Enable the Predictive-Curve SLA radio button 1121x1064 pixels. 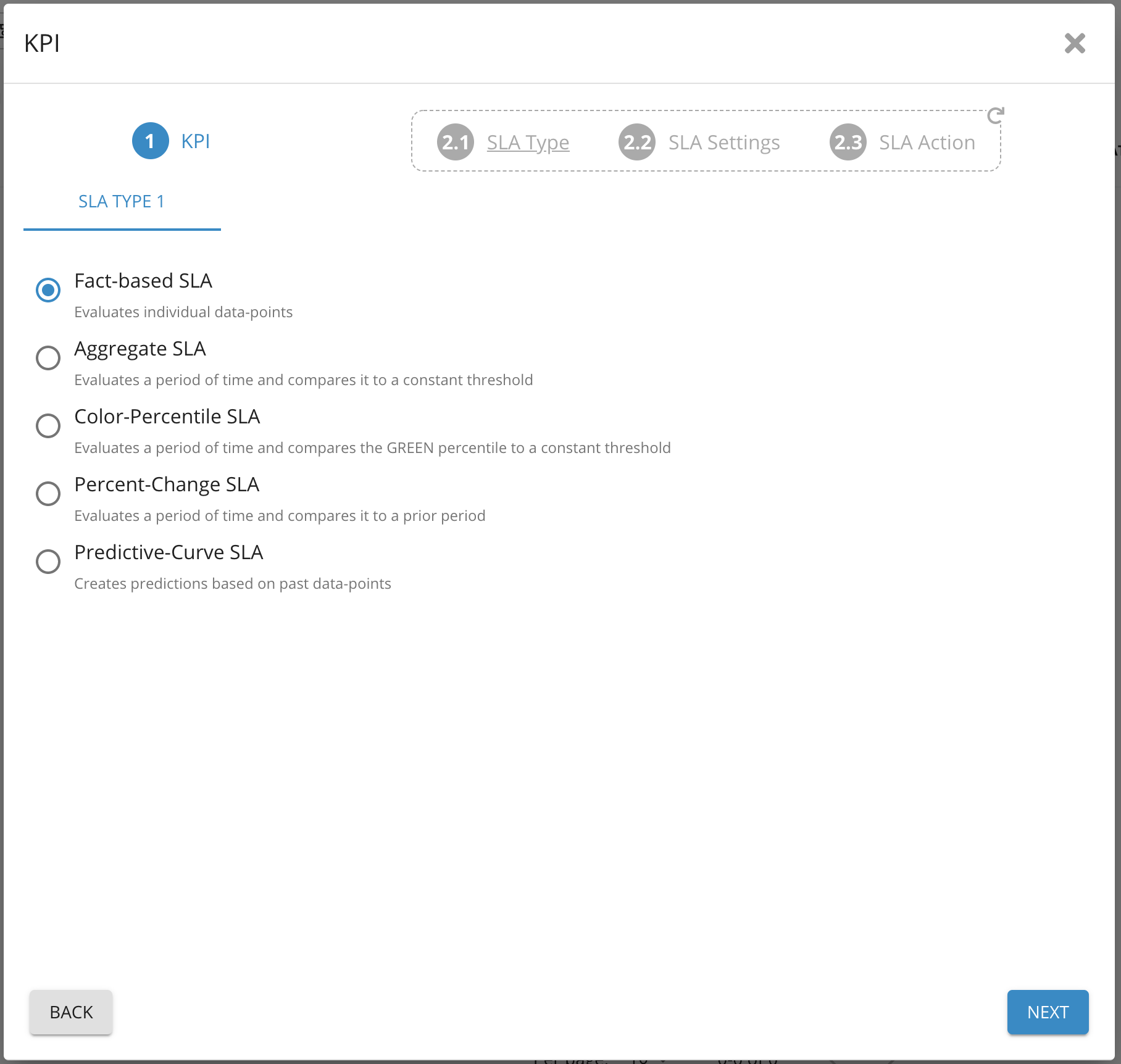(x=48, y=562)
